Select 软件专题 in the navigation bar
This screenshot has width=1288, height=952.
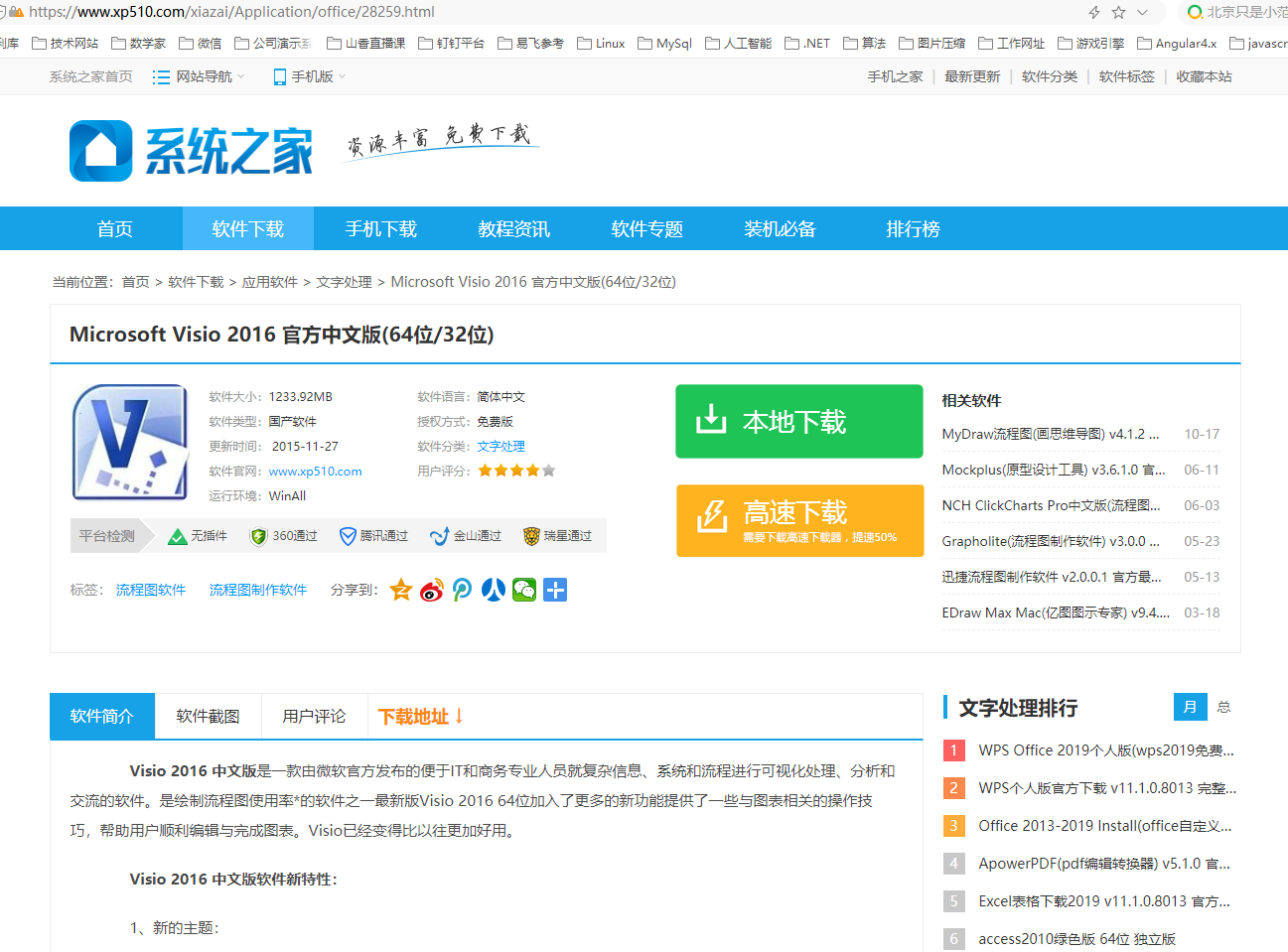point(647,228)
